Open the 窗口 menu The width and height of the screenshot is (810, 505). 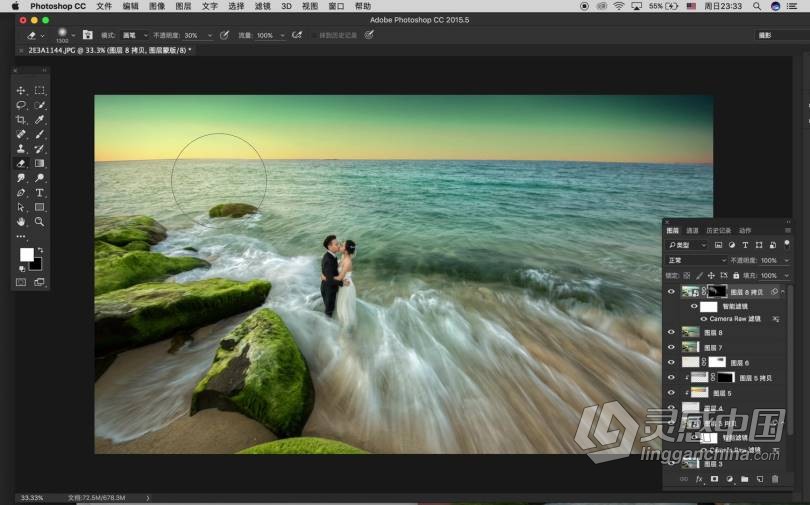(336, 6)
